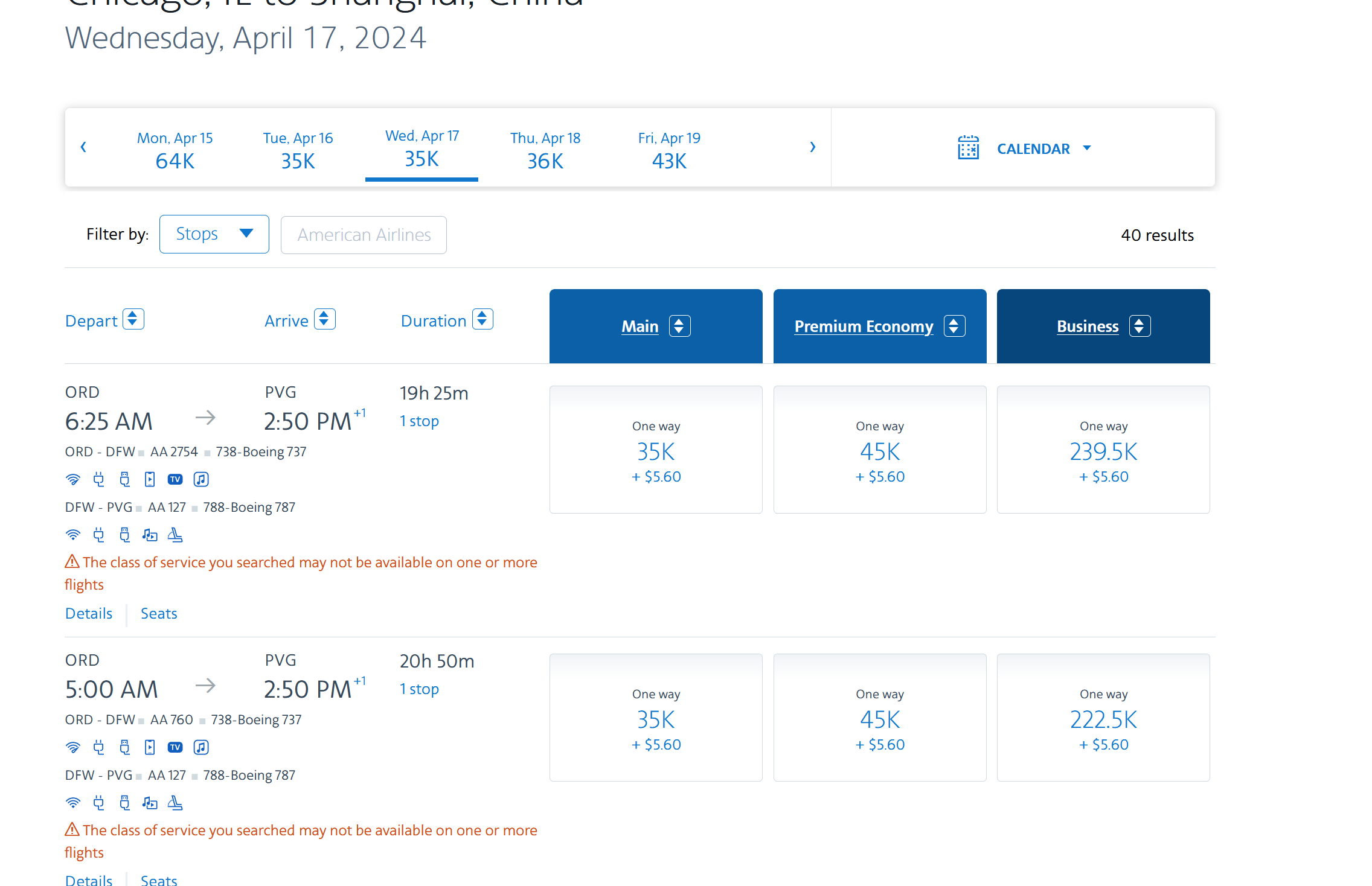Click lie-flat seat icon on the 6:25 AM itinerary

point(175,535)
